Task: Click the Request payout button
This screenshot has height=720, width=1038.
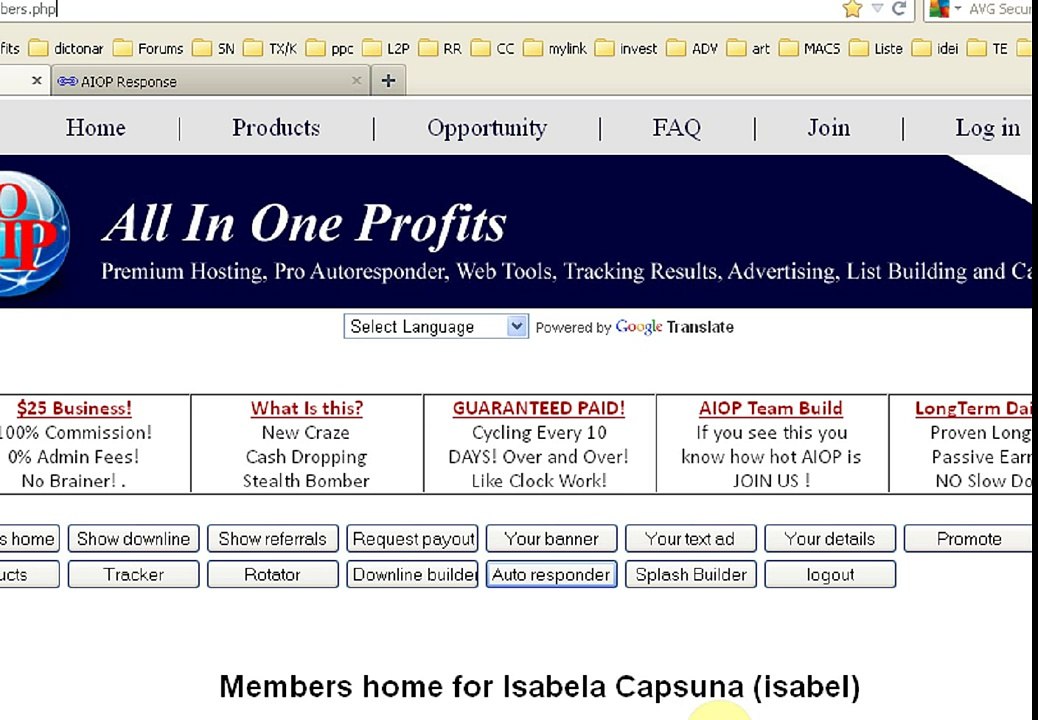Action: [412, 539]
